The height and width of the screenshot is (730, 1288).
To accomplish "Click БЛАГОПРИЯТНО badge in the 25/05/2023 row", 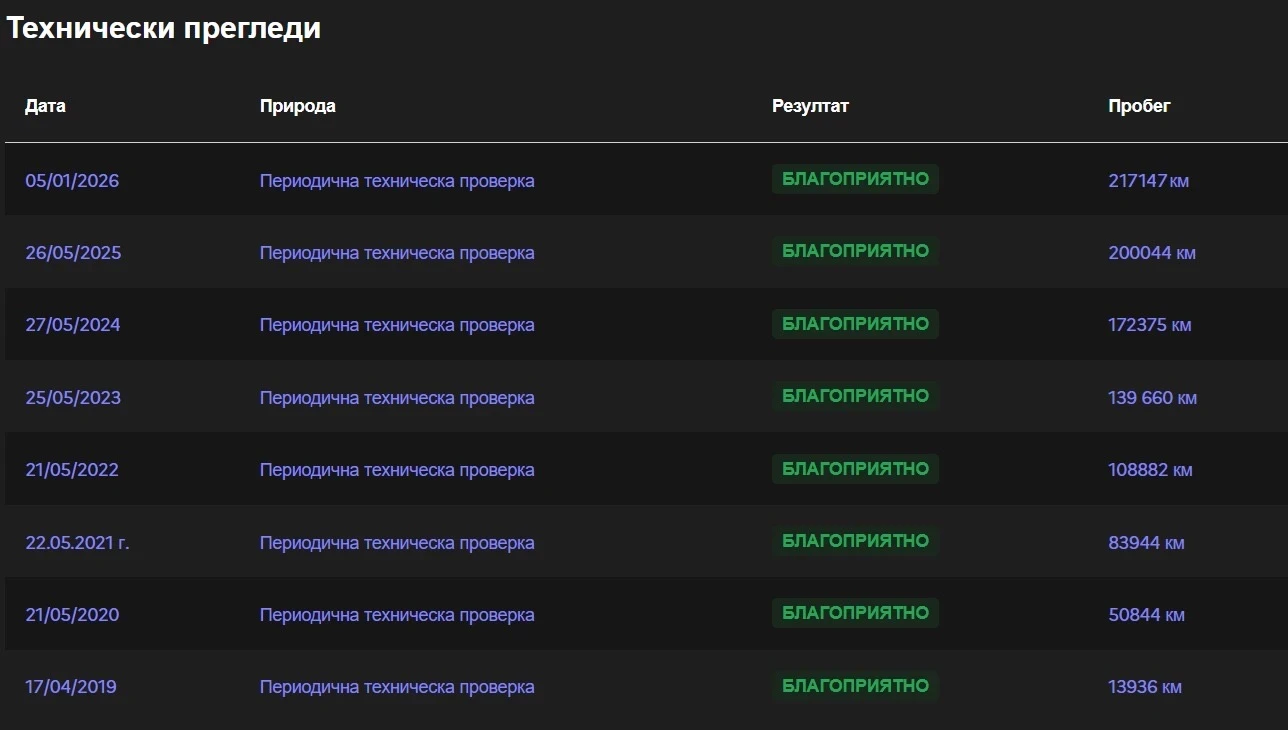I will [855, 396].
